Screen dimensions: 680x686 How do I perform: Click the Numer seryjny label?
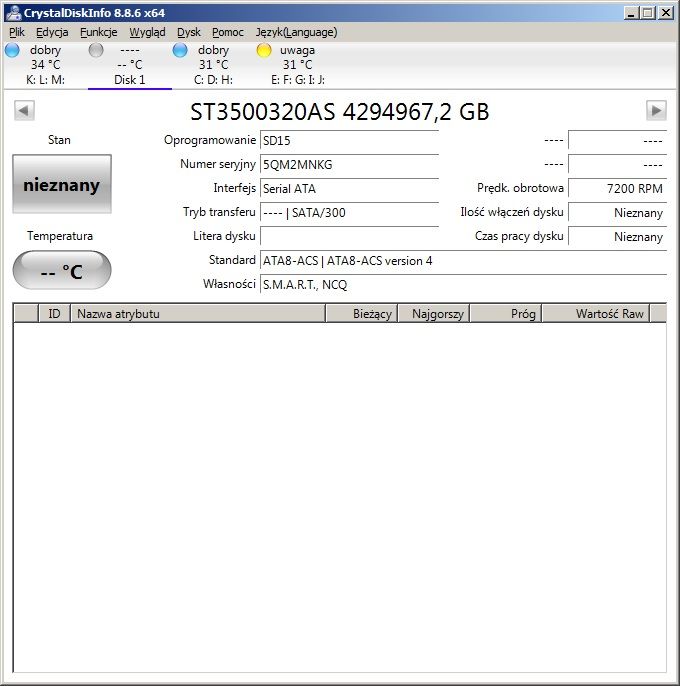218,164
